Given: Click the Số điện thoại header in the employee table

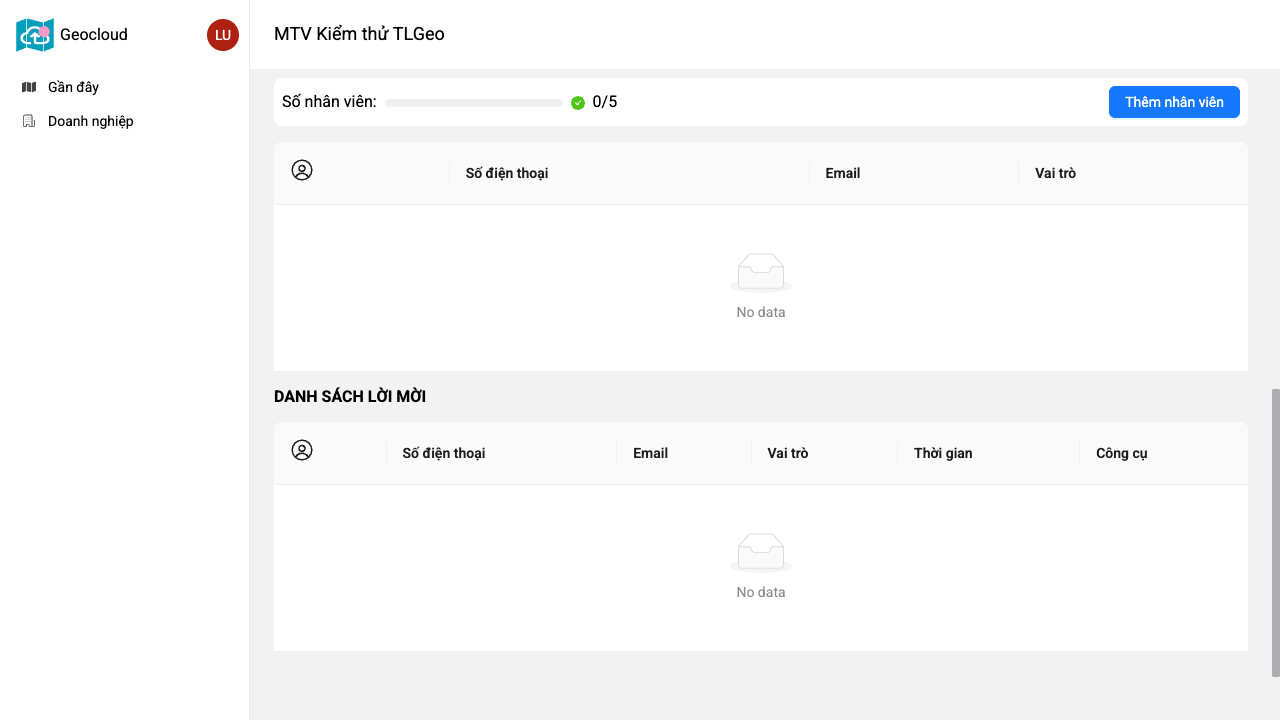Looking at the screenshot, I should (507, 173).
